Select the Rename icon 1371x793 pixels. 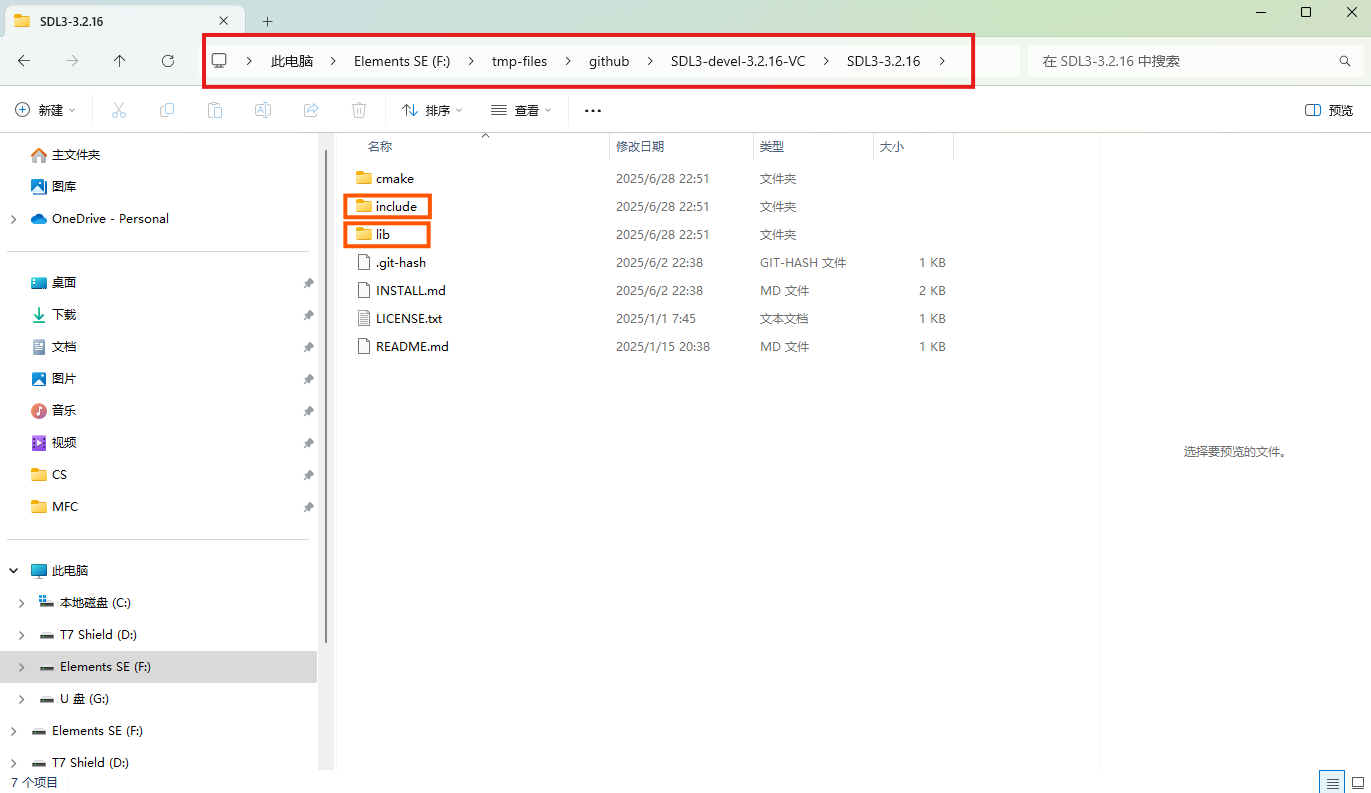[263, 110]
